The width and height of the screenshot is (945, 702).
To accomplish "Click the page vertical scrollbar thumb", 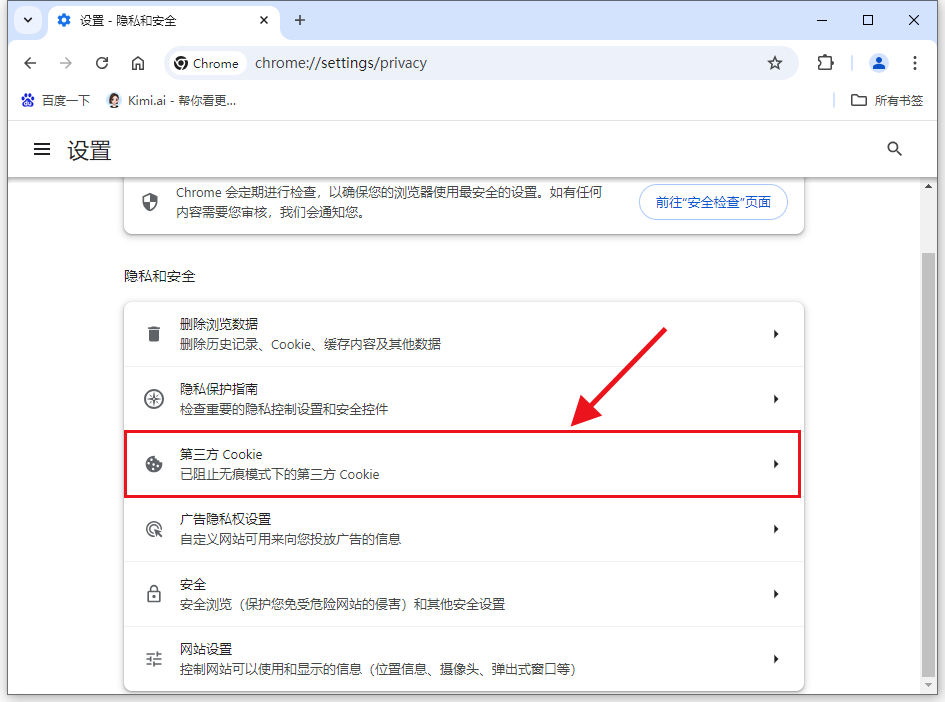I will tap(928, 465).
